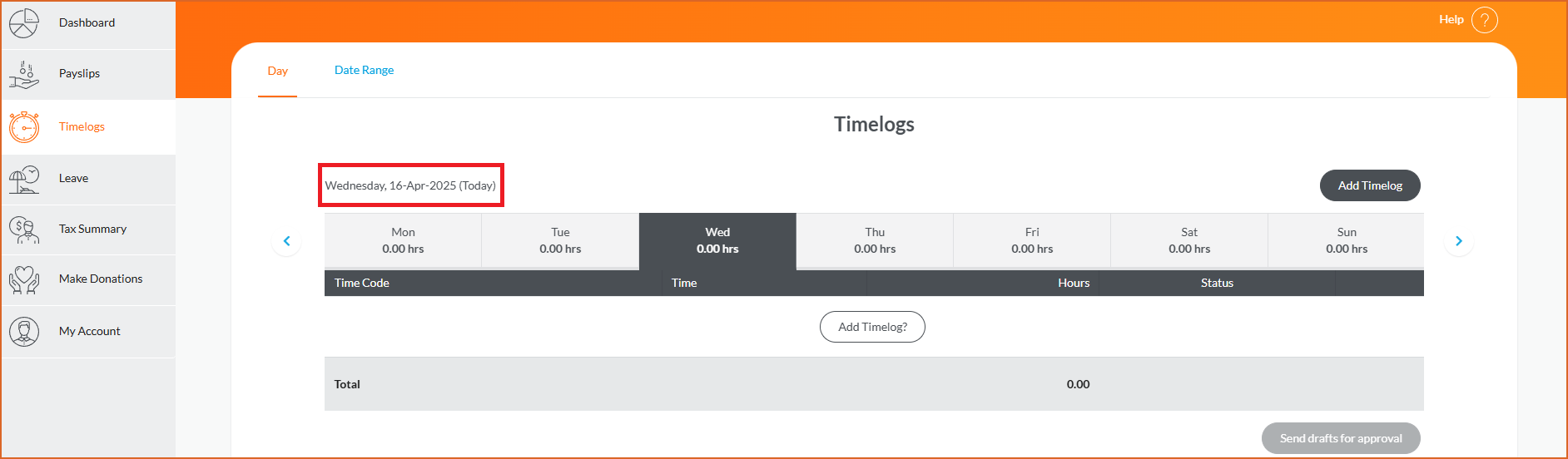Choose the Sun 0.00 hrs day cell

click(x=1347, y=240)
